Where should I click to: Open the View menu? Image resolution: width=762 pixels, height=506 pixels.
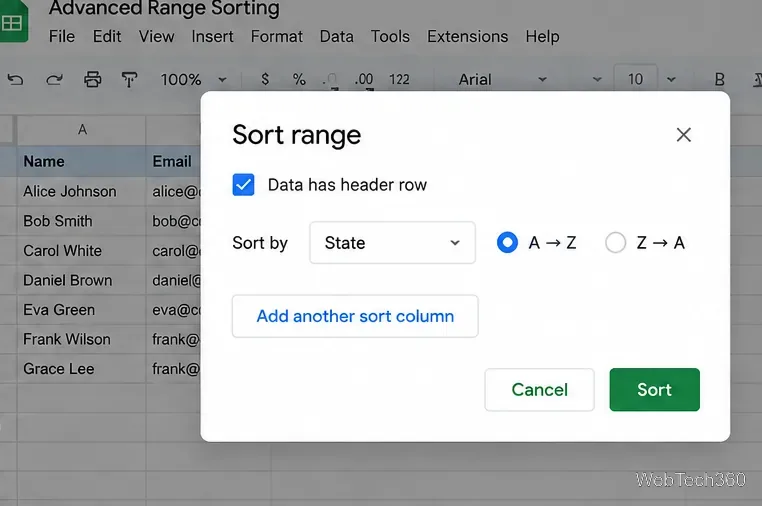[156, 36]
